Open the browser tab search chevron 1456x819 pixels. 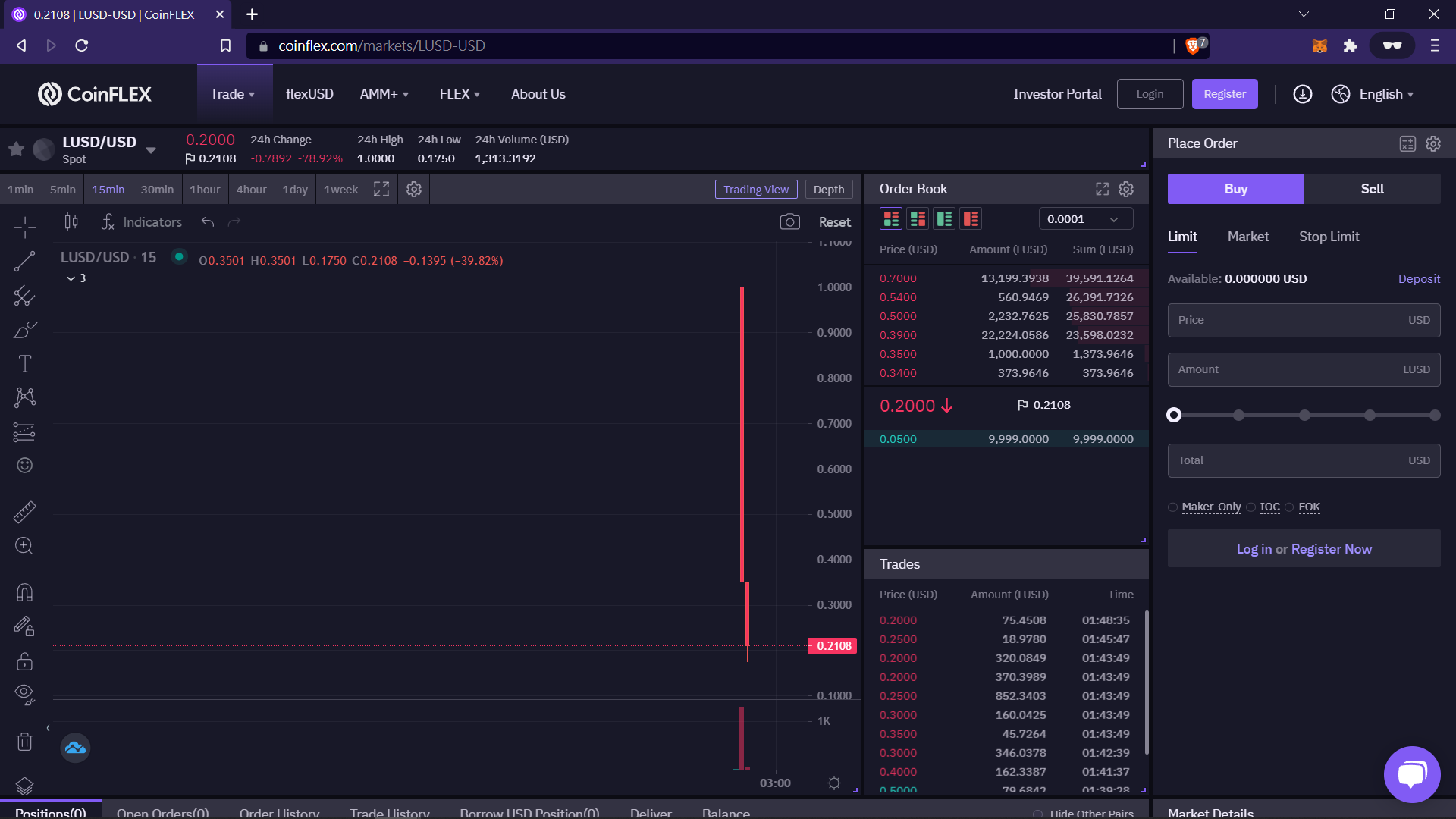(1304, 14)
